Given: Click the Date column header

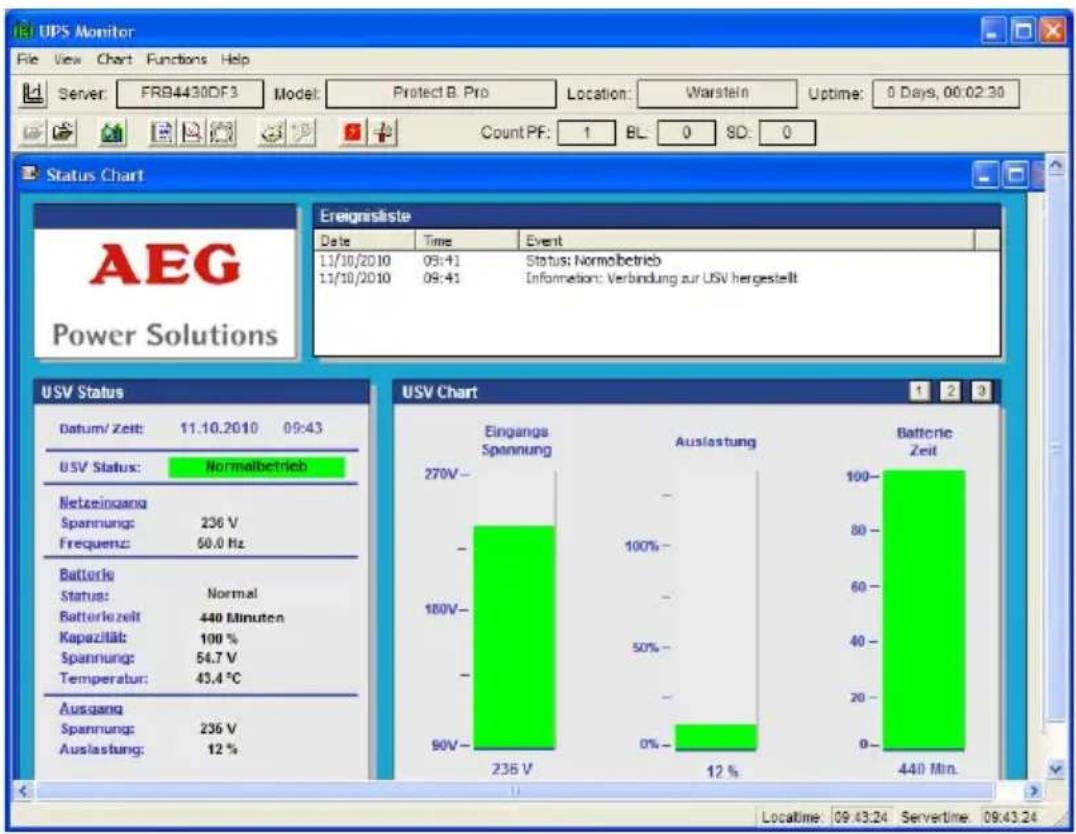Looking at the screenshot, I should [x=364, y=240].
